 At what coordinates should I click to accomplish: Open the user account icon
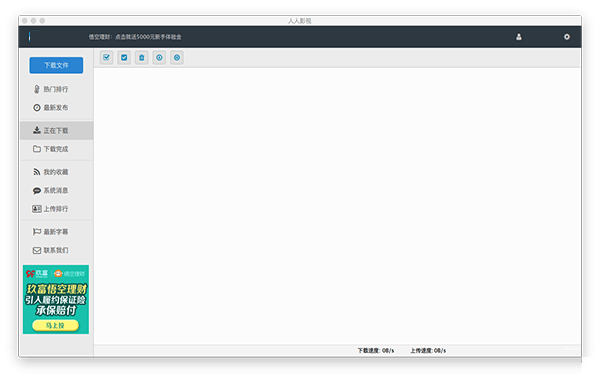(x=518, y=37)
